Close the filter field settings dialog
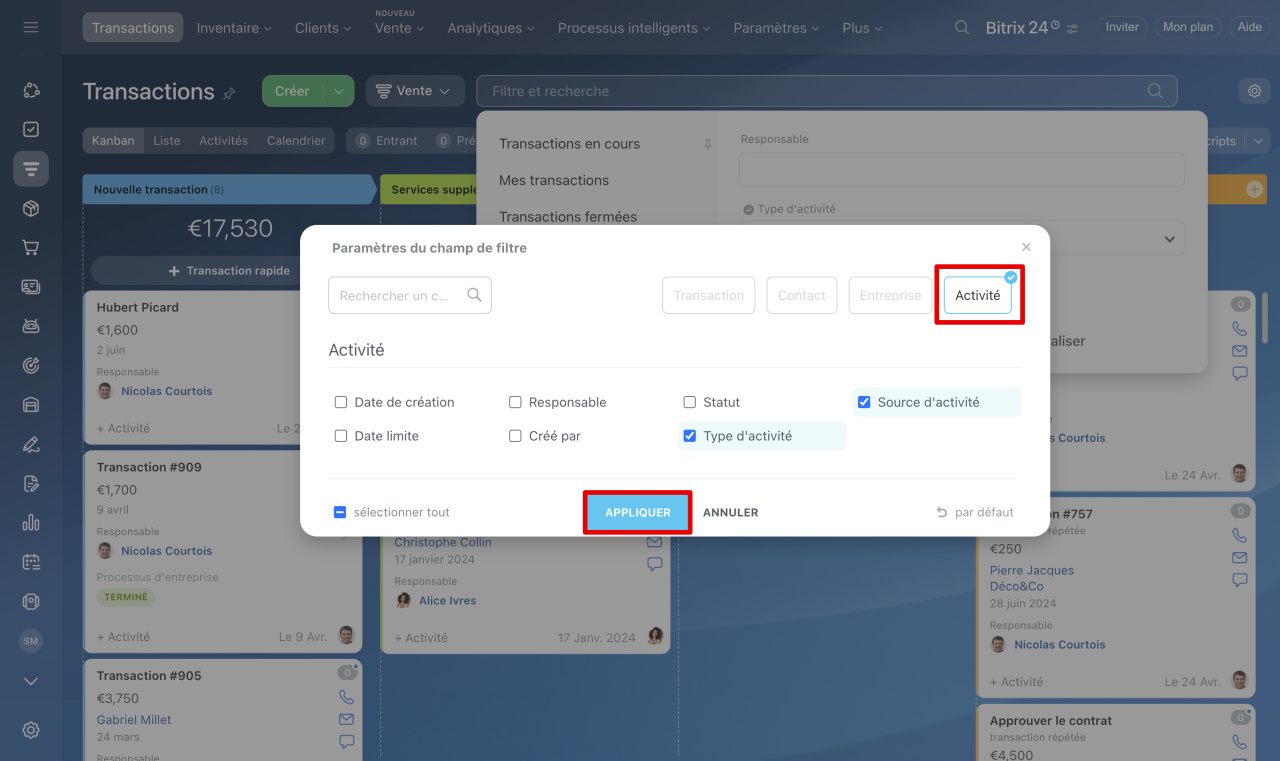Screen dimensions: 1280x761 (1026, 247)
